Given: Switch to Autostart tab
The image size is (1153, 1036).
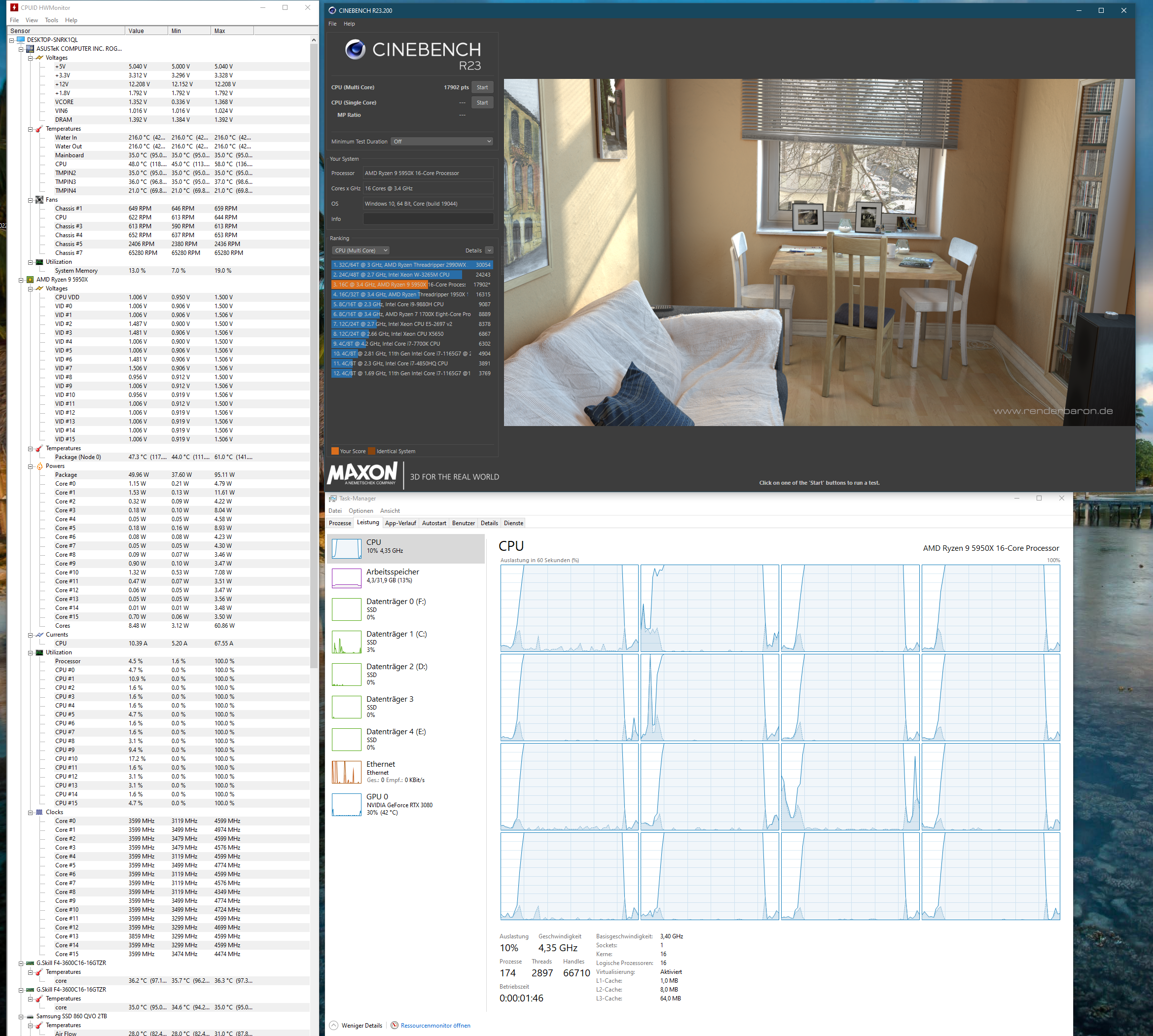Looking at the screenshot, I should coord(434,523).
